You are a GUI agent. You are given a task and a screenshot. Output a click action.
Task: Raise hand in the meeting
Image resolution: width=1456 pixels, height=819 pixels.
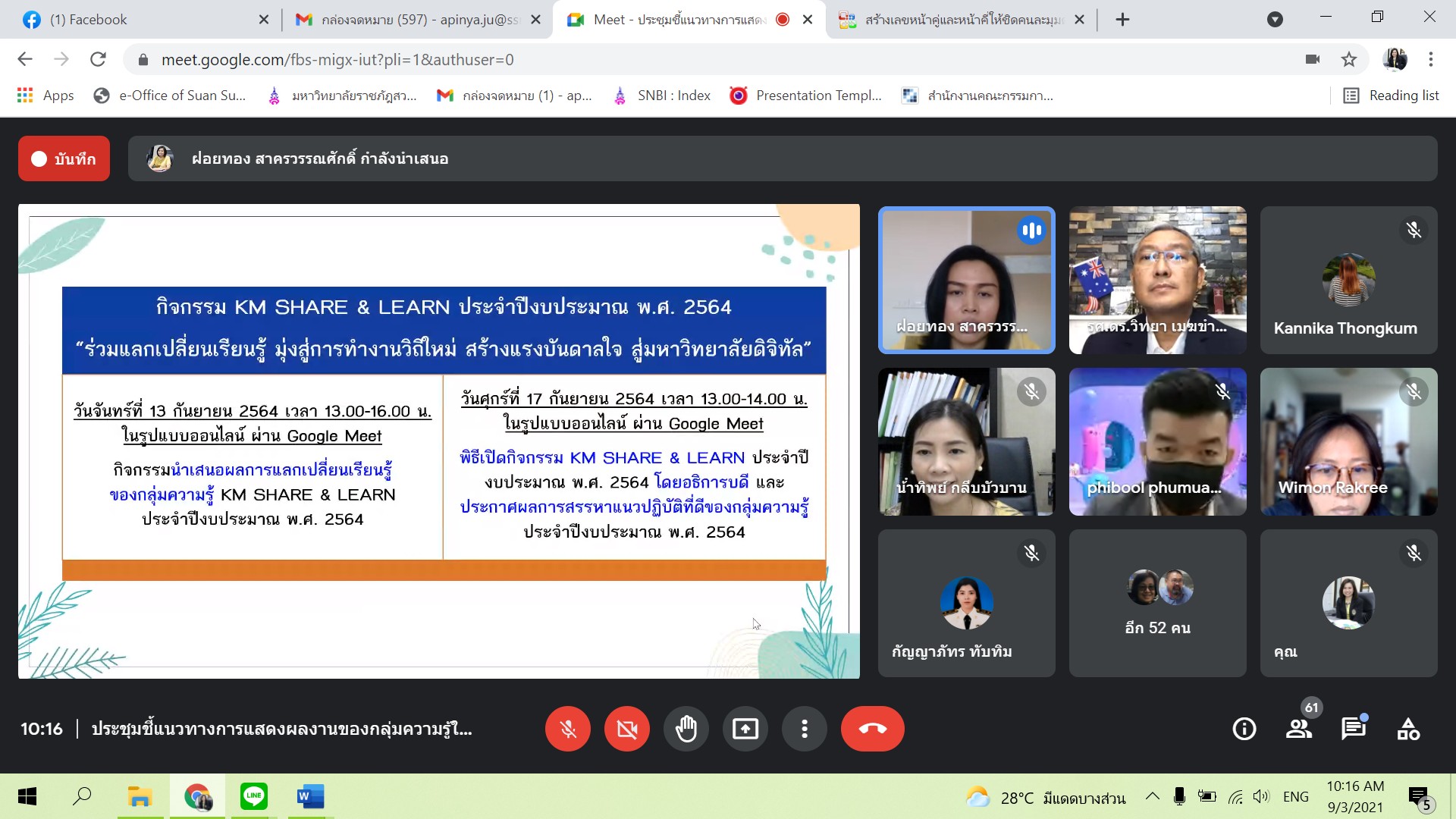686,729
